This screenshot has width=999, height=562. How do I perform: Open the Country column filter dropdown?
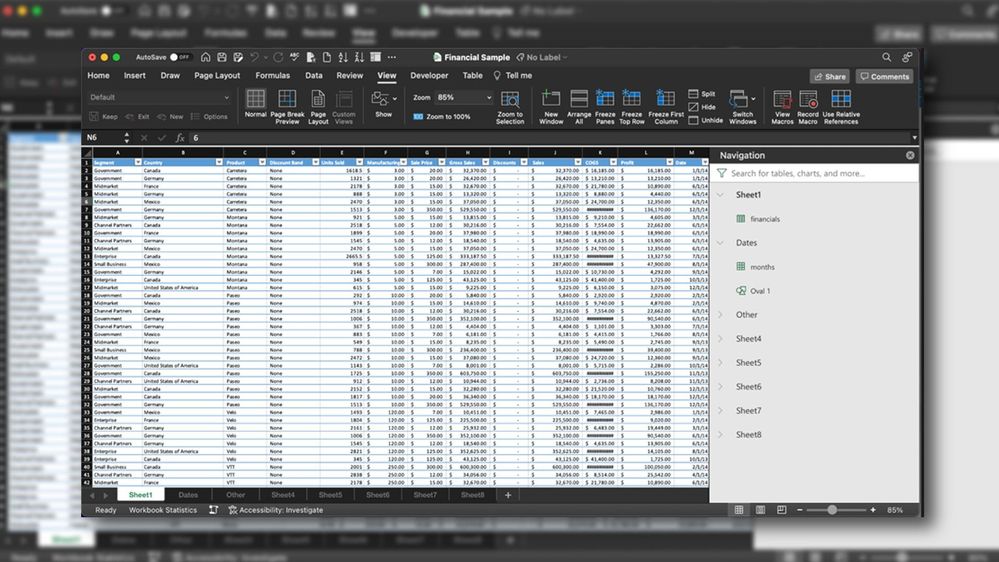(x=219, y=162)
